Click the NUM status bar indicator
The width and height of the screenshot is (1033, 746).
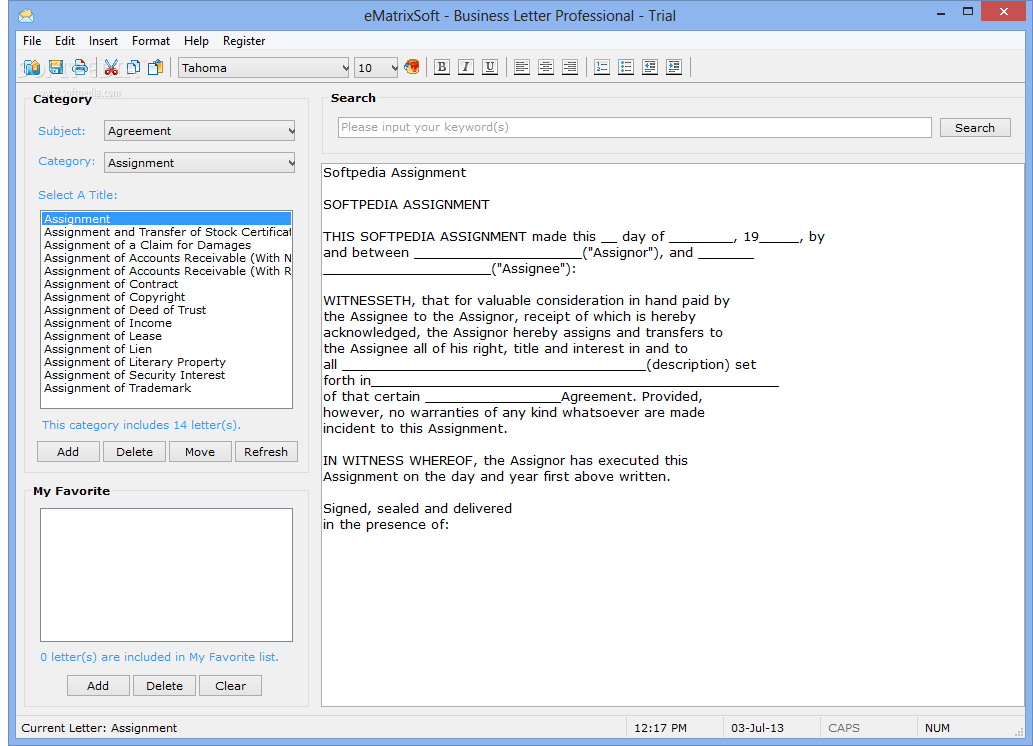pos(937,728)
